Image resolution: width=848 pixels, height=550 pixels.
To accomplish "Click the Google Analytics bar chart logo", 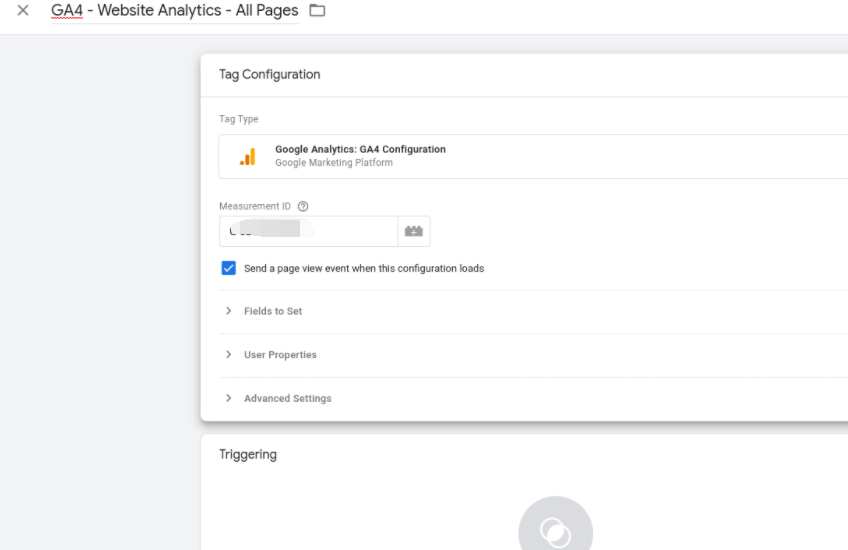I will click(248, 157).
